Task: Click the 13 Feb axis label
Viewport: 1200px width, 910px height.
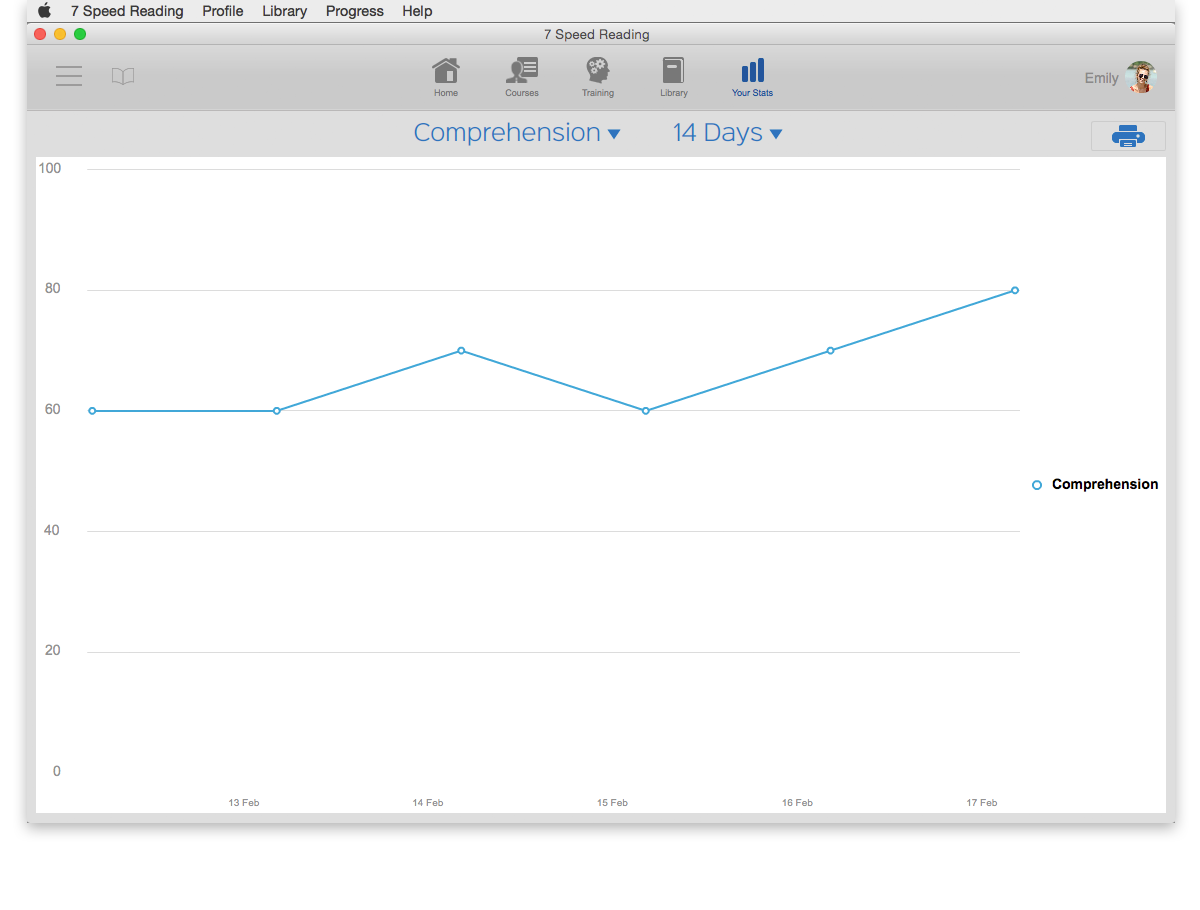Action: pos(244,803)
